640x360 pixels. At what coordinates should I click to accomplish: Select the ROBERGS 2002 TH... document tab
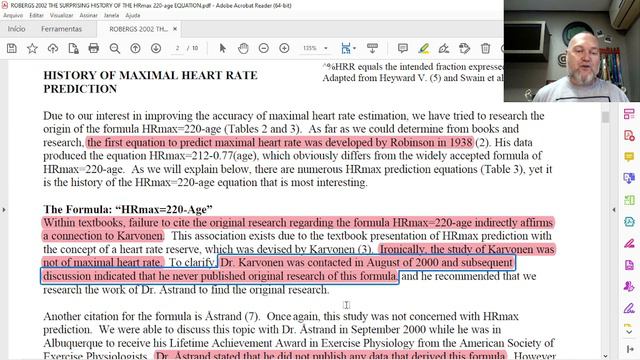click(138, 29)
